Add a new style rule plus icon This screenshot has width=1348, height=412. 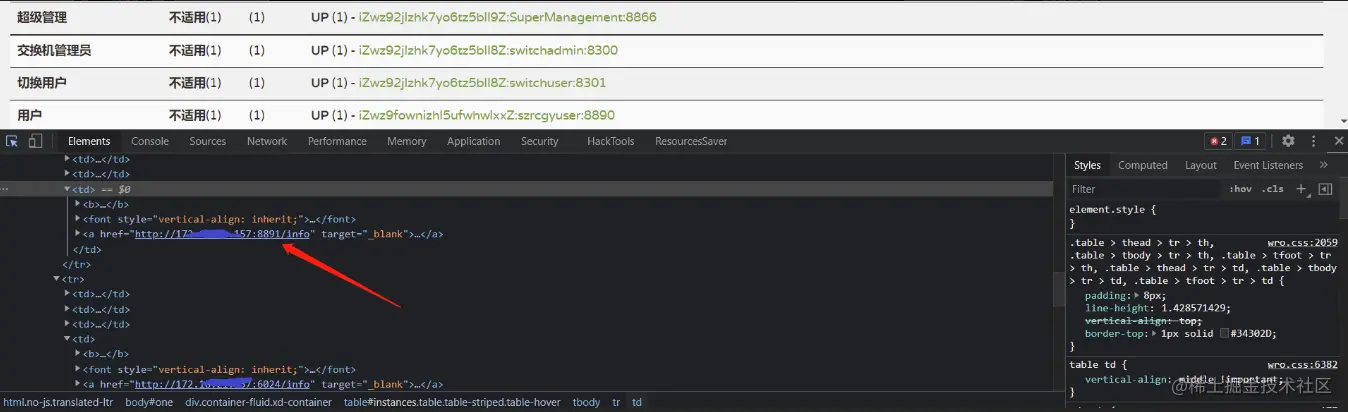tap(1301, 189)
